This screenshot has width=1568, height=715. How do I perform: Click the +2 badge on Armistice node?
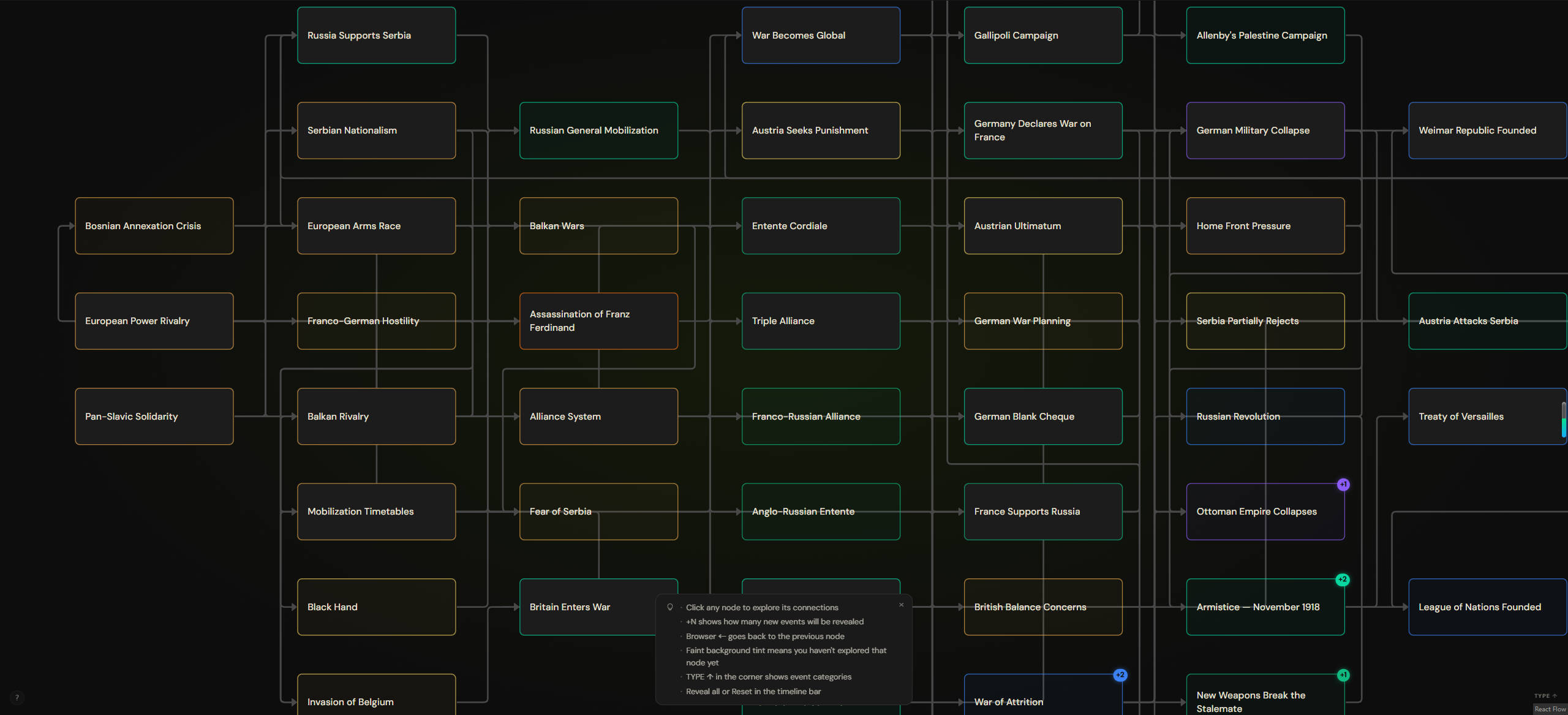(x=1343, y=579)
